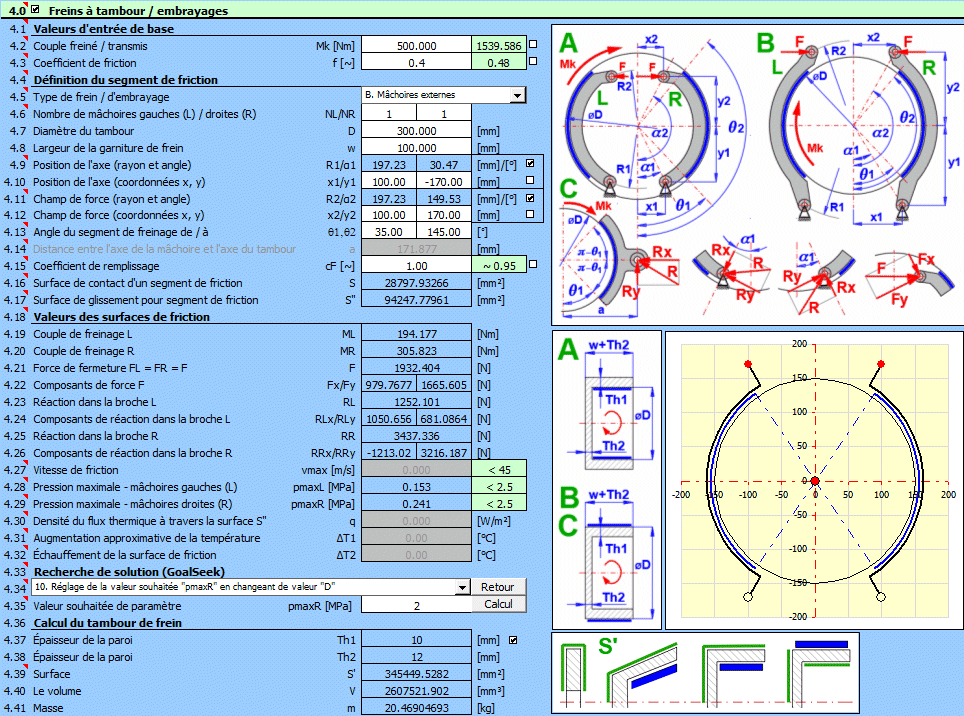This screenshot has width=964, height=716.
Task: Select the Réaction dans la broche R value 3437.336
Action: pos(417,436)
